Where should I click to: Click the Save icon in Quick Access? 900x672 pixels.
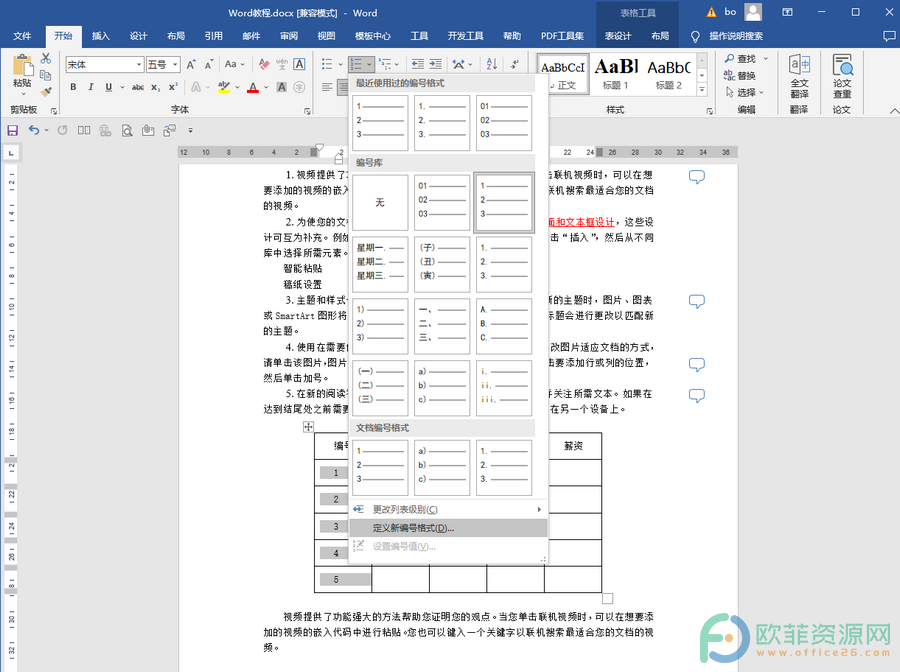coord(13,131)
